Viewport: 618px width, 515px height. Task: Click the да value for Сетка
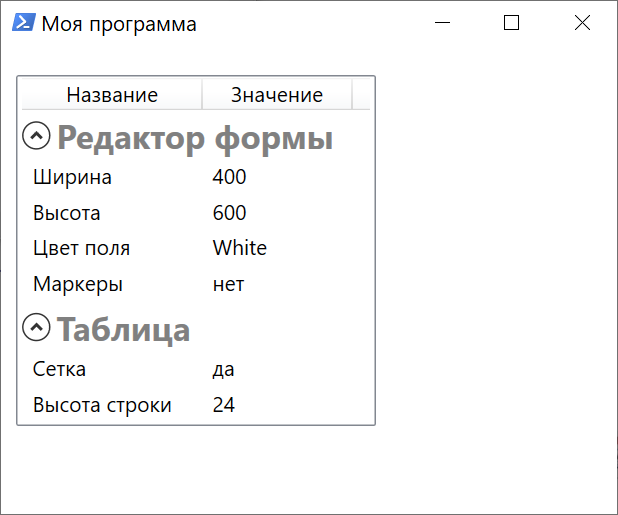[x=223, y=370]
